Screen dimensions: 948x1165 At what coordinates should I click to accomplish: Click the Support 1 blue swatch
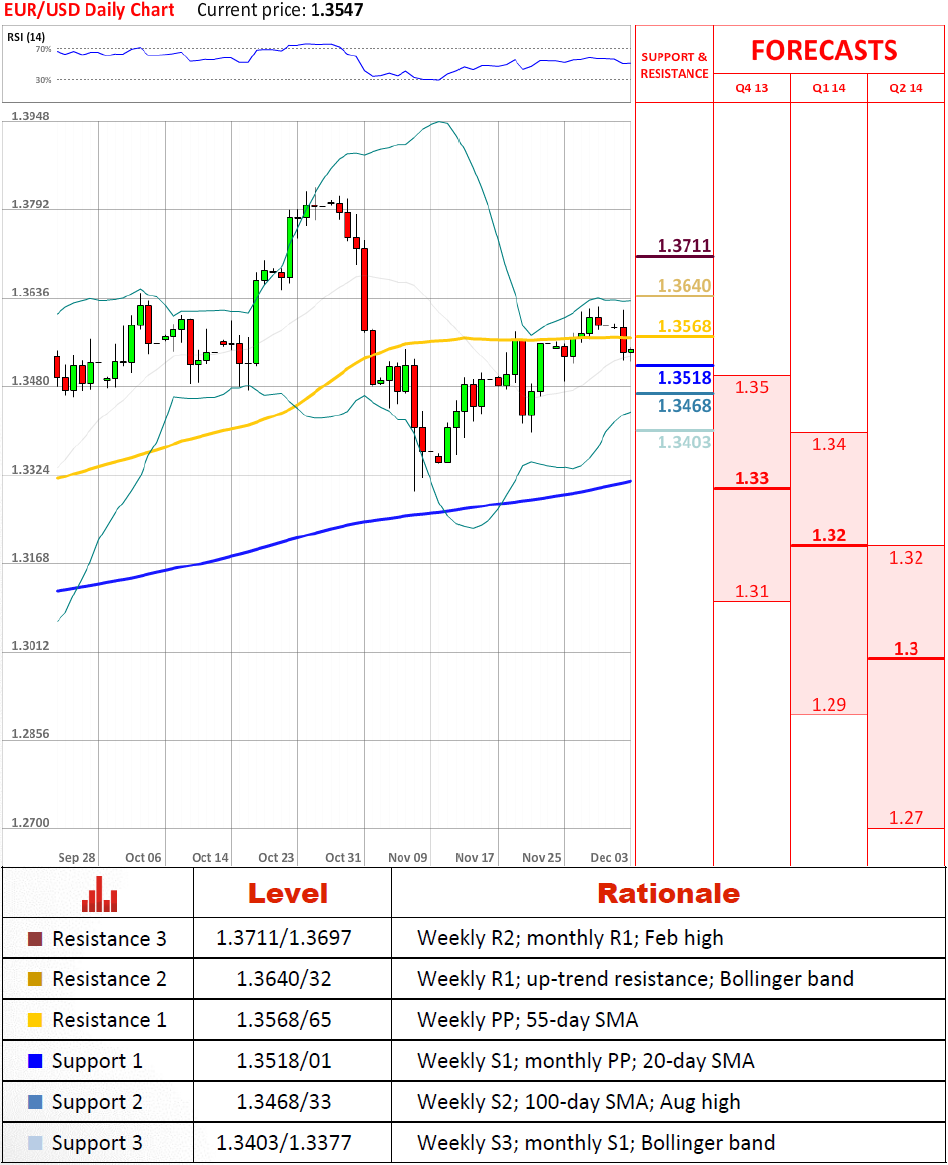pyautogui.click(x=35, y=1061)
